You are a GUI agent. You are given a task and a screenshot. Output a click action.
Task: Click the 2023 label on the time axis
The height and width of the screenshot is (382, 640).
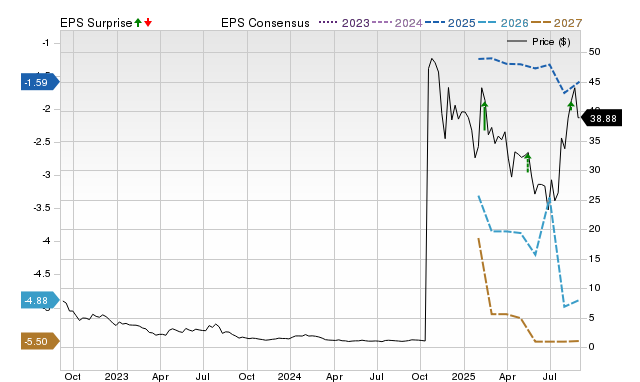pyautogui.click(x=116, y=376)
